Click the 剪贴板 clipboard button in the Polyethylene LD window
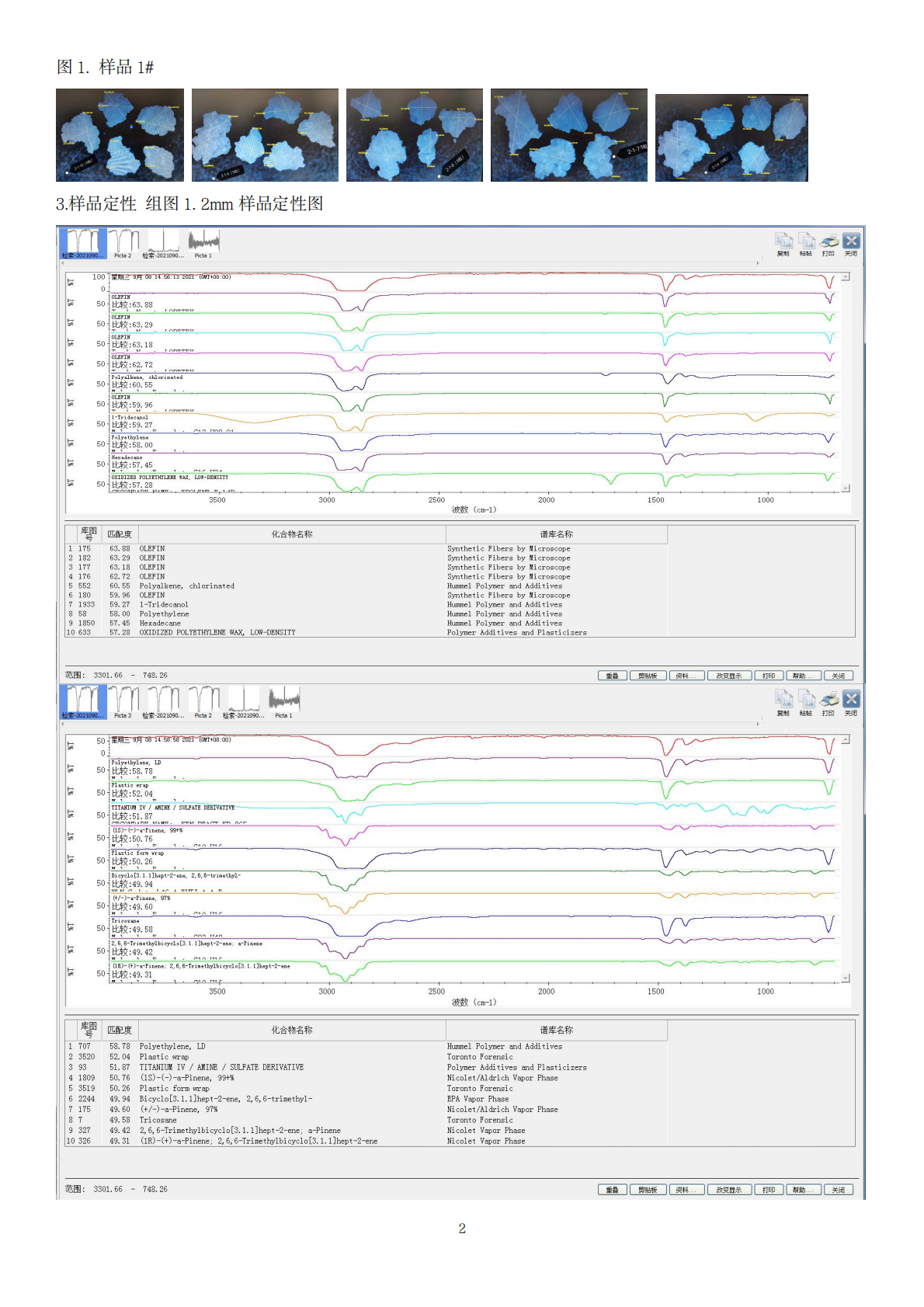Viewport: 924px width, 1307px height. tap(648, 1190)
